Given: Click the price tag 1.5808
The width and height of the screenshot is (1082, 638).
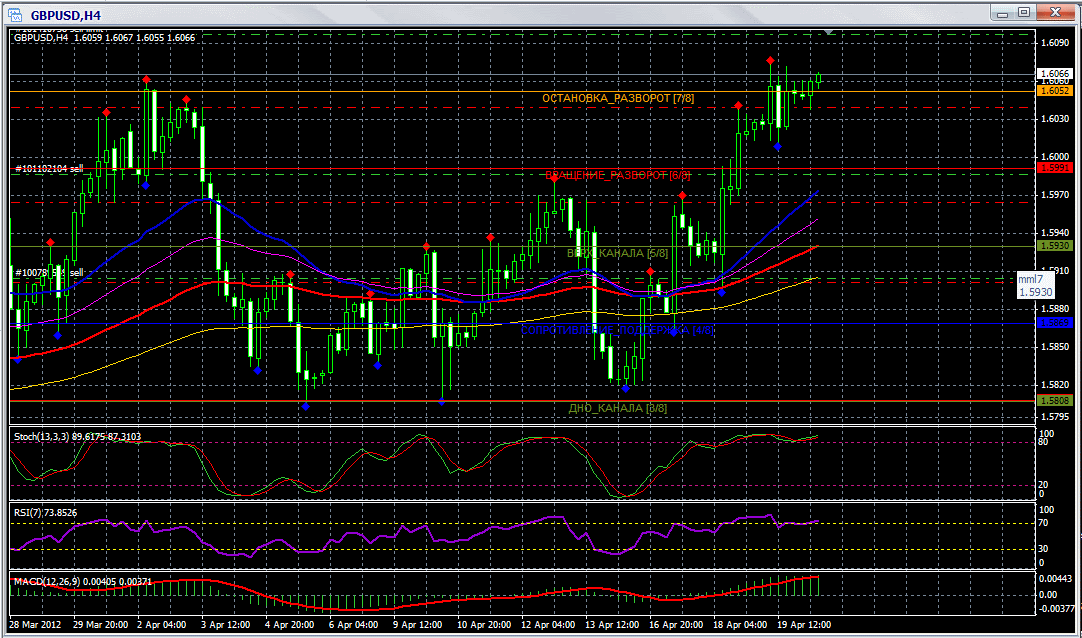Looking at the screenshot, I should pyautogui.click(x=1054, y=400).
